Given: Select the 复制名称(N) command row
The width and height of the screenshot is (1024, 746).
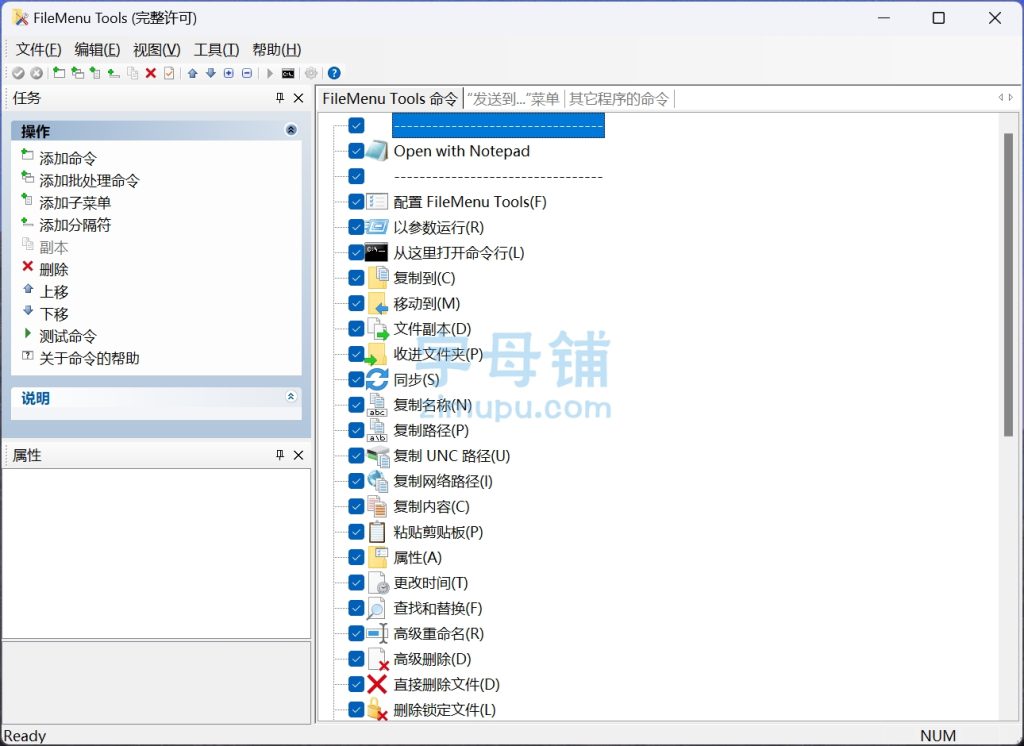Looking at the screenshot, I should coord(432,405).
